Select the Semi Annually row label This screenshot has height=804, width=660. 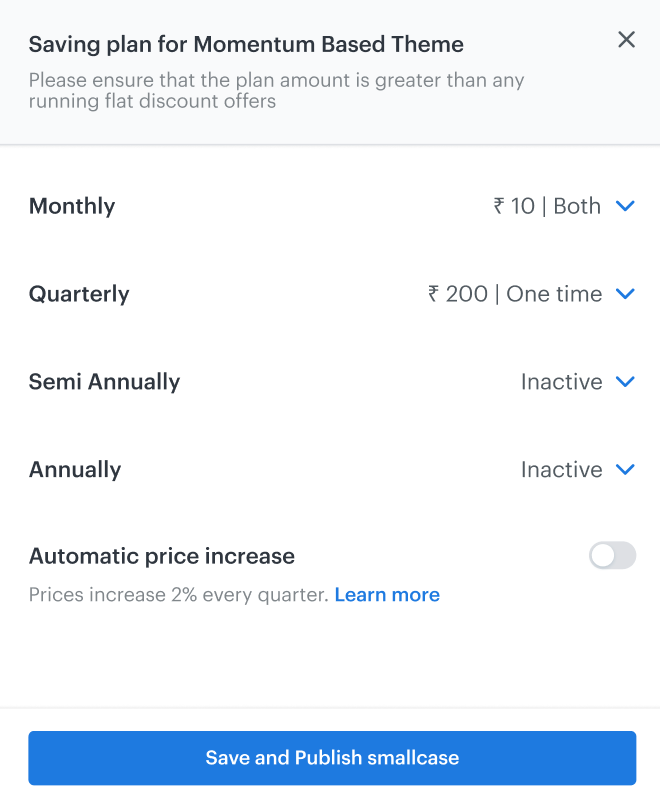pos(104,382)
